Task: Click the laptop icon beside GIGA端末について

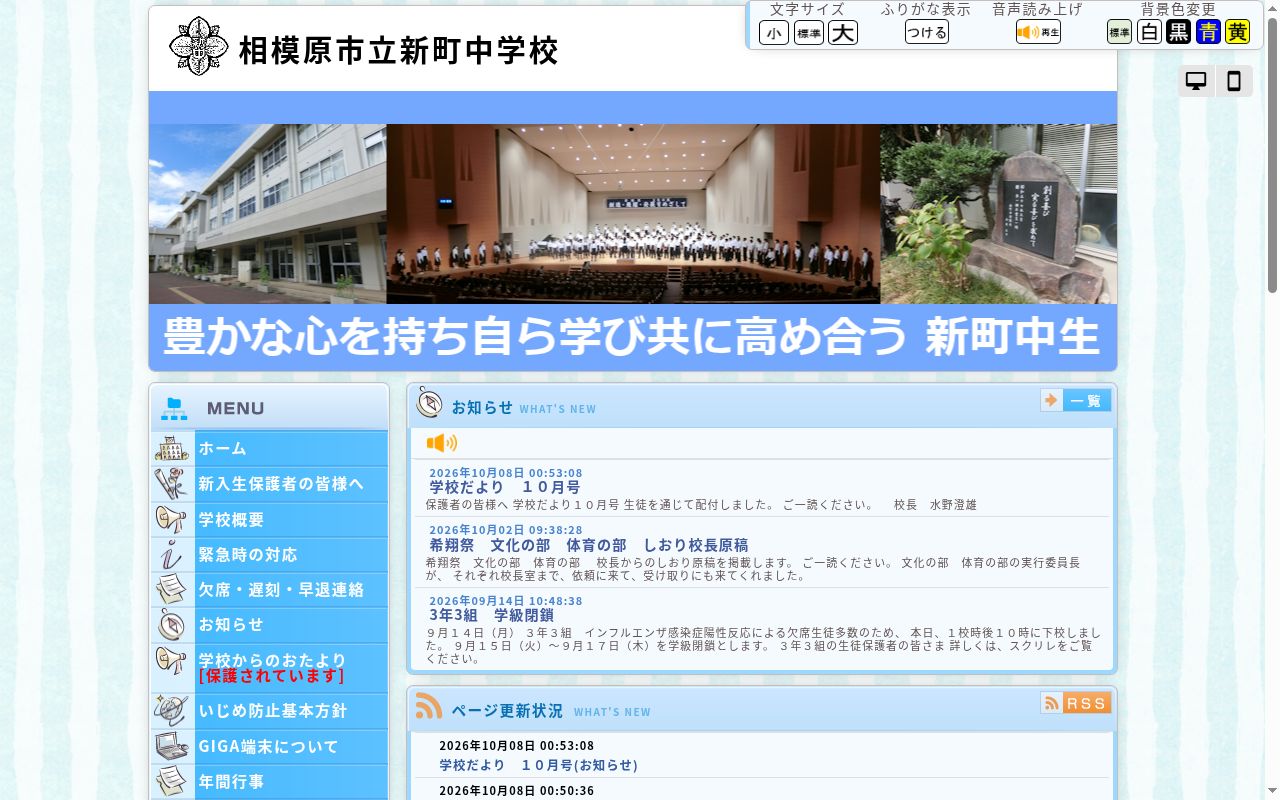Action: coord(172,746)
